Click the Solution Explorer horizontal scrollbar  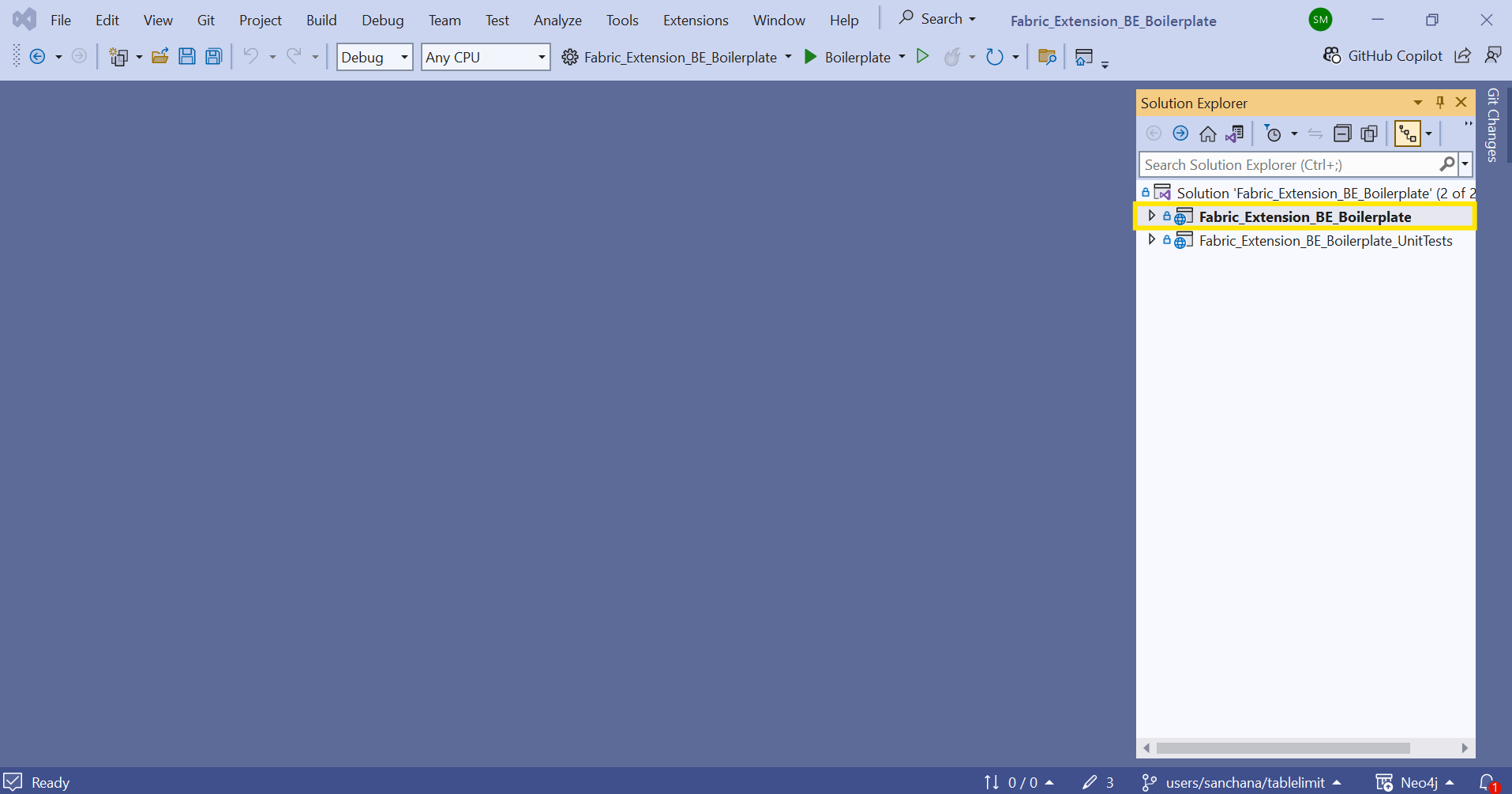(1283, 747)
